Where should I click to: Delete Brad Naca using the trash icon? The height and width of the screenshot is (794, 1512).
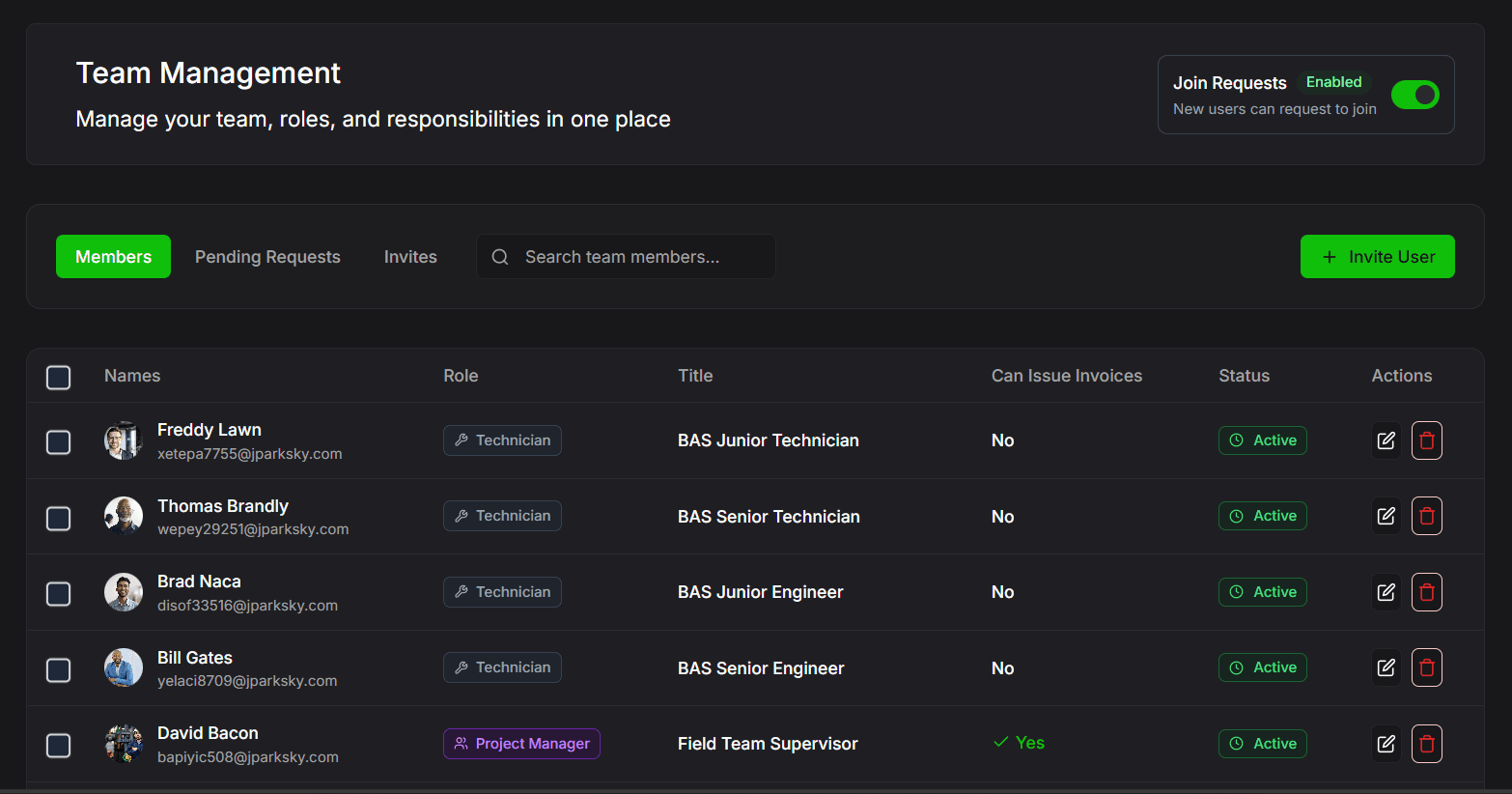coord(1426,592)
